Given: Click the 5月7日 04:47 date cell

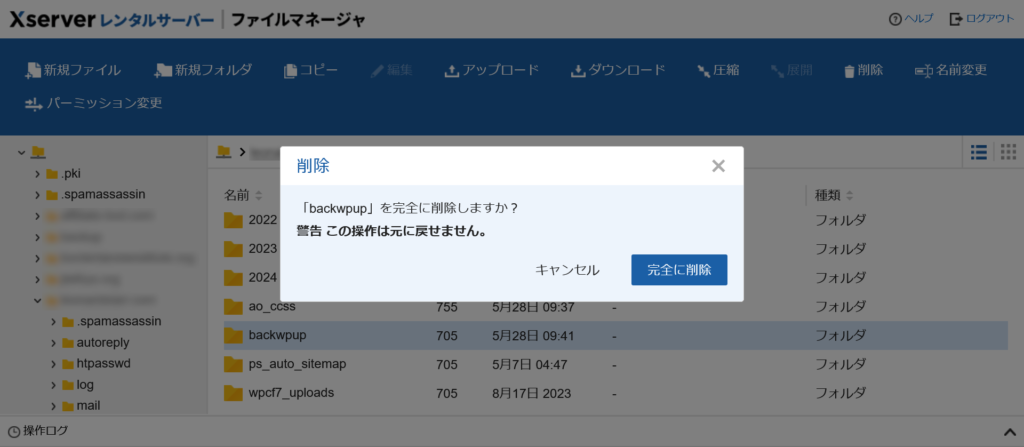Looking at the screenshot, I should [x=528, y=365].
